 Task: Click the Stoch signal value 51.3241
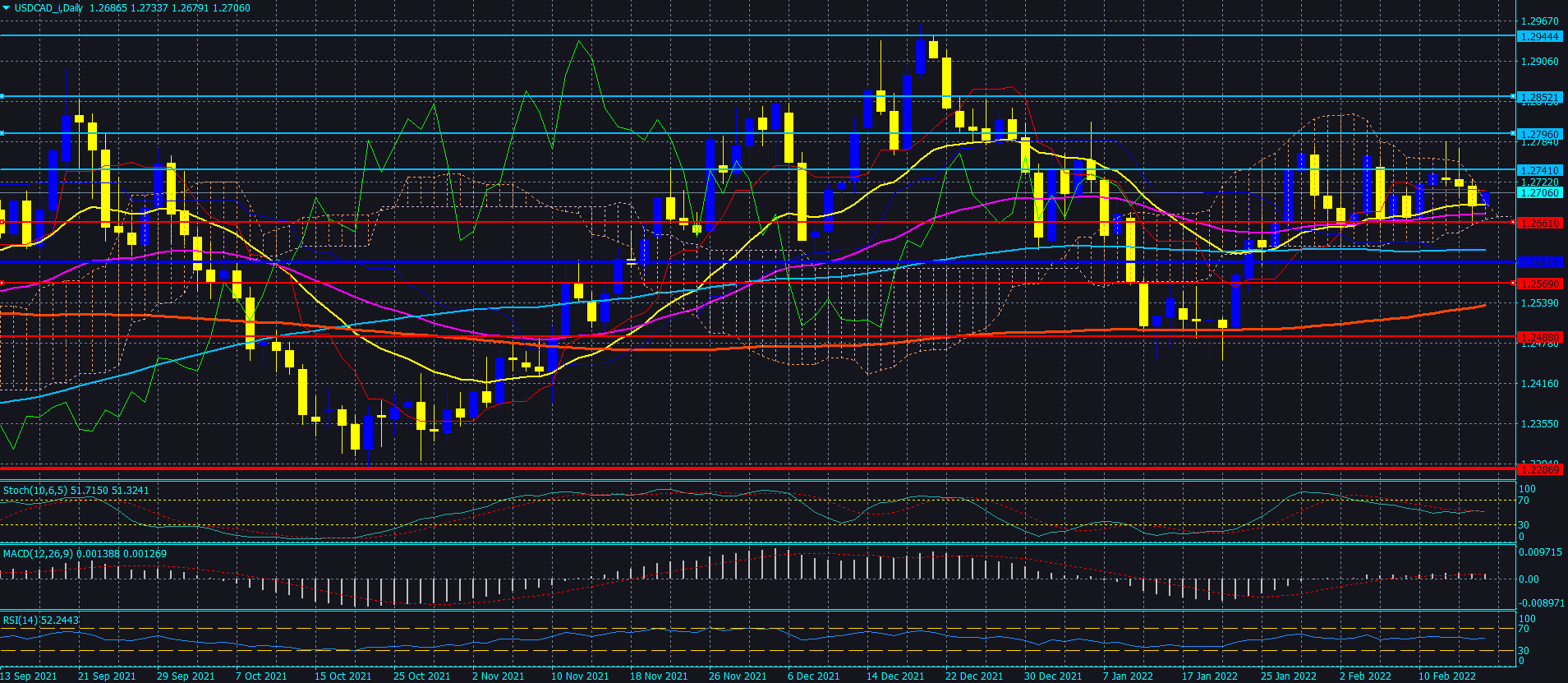point(131,491)
